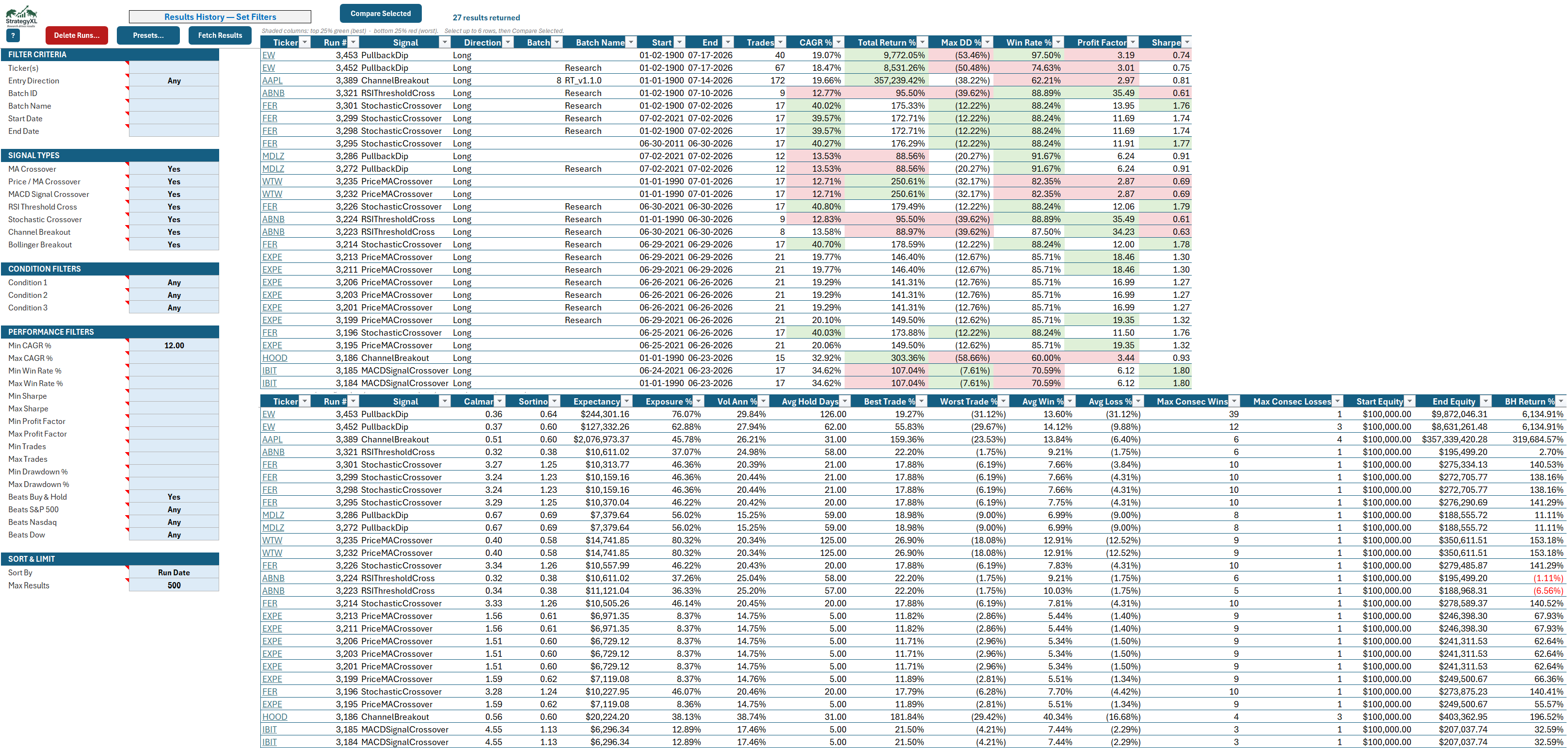1568x748 pixels.
Task: Select the SORT & LIMIT section header
Action: point(110,558)
